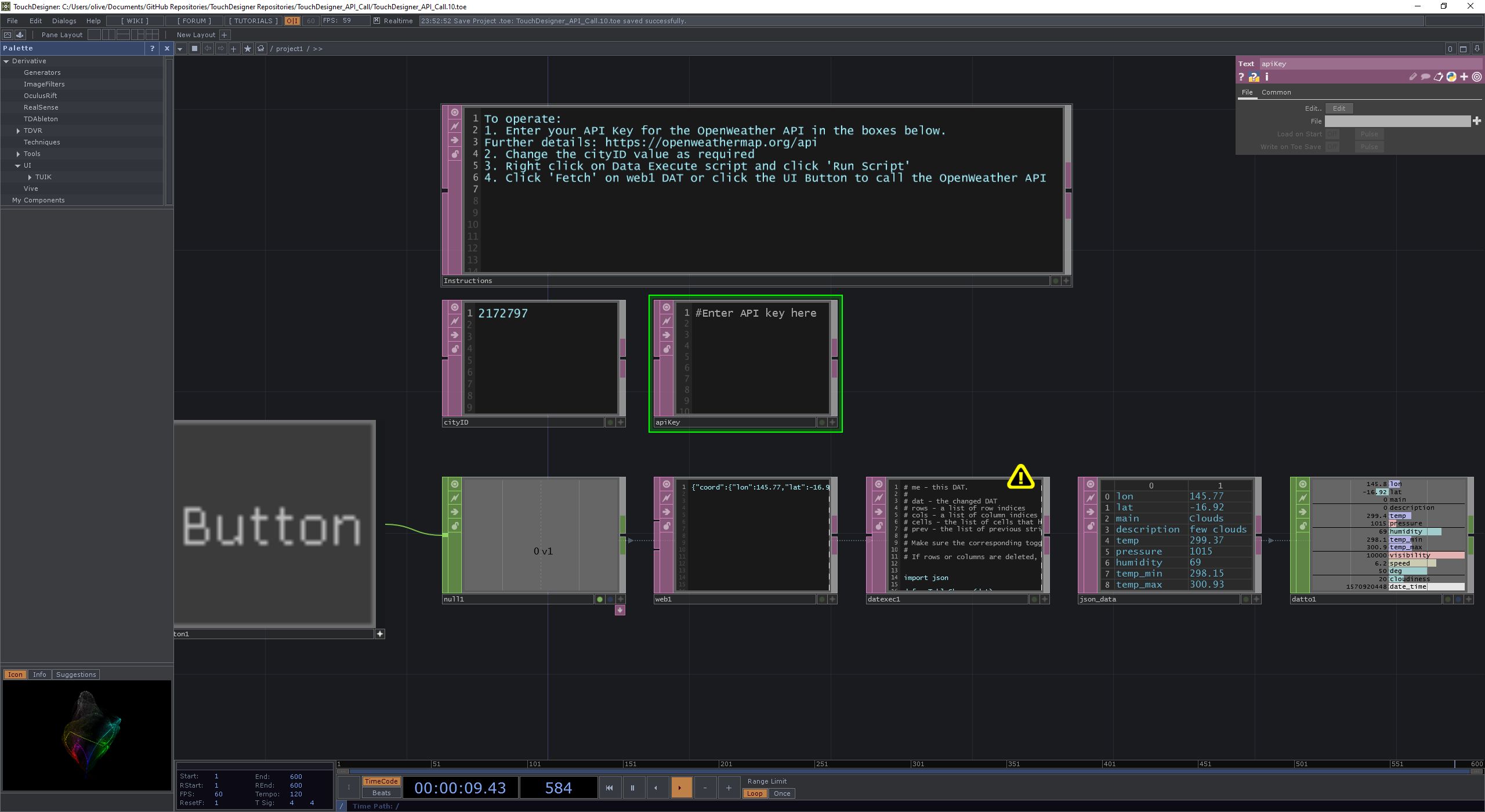Switch to the Suggestions tab below the palette
This screenshot has height=812, width=1485.
tap(76, 675)
